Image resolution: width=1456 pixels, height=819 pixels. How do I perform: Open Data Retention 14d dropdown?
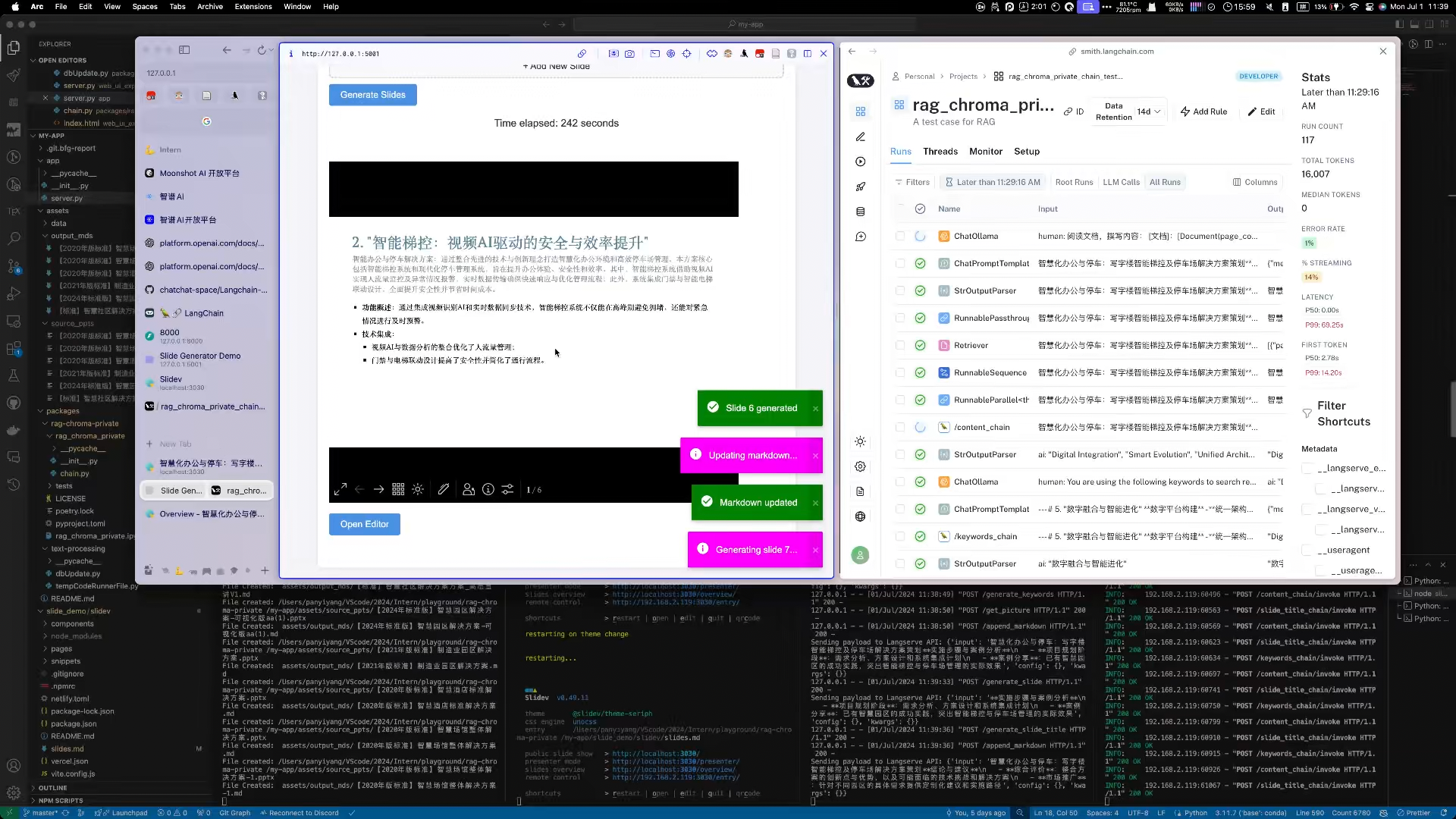[x=1148, y=111]
